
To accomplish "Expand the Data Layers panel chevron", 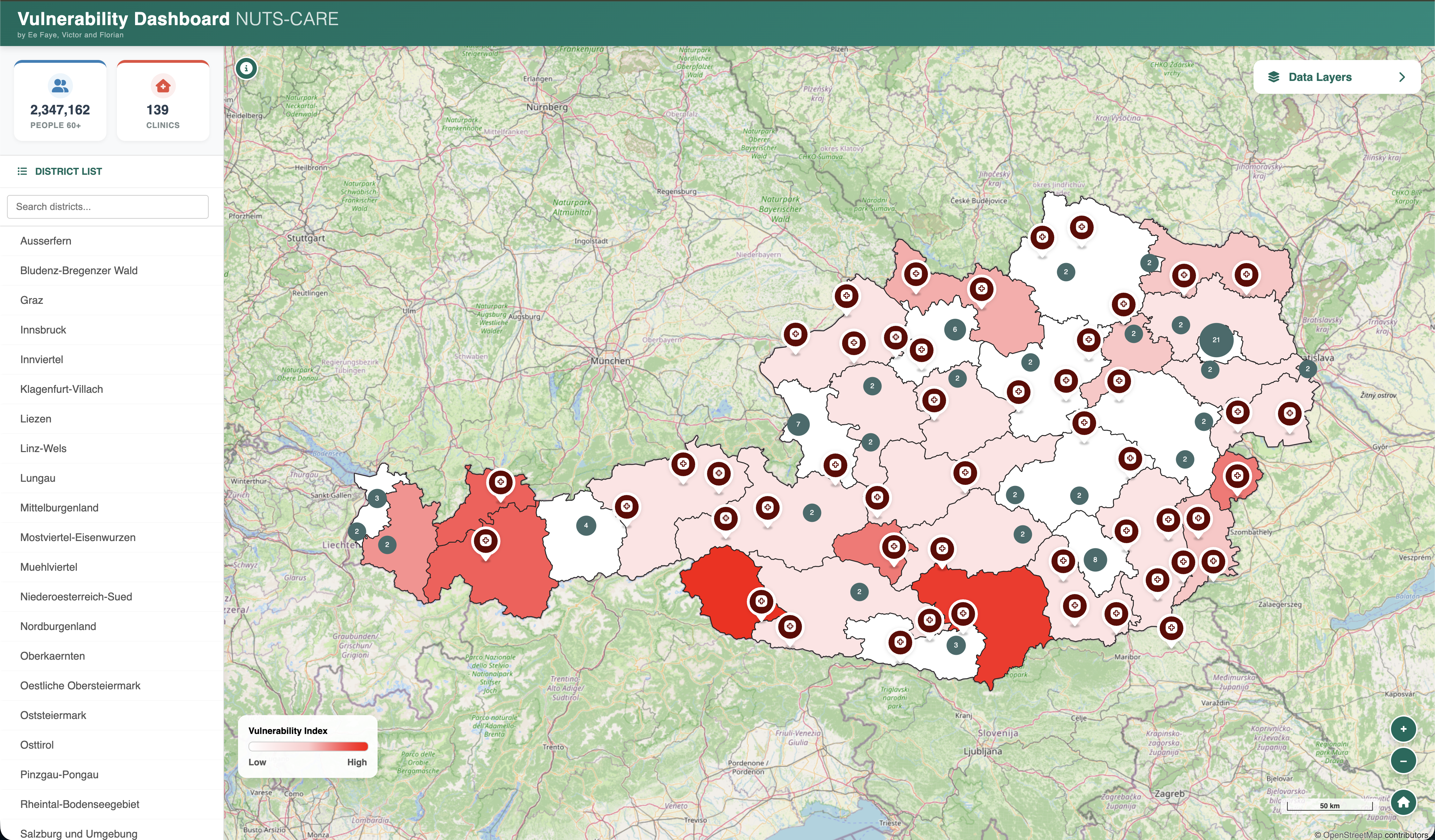I will (1402, 77).
